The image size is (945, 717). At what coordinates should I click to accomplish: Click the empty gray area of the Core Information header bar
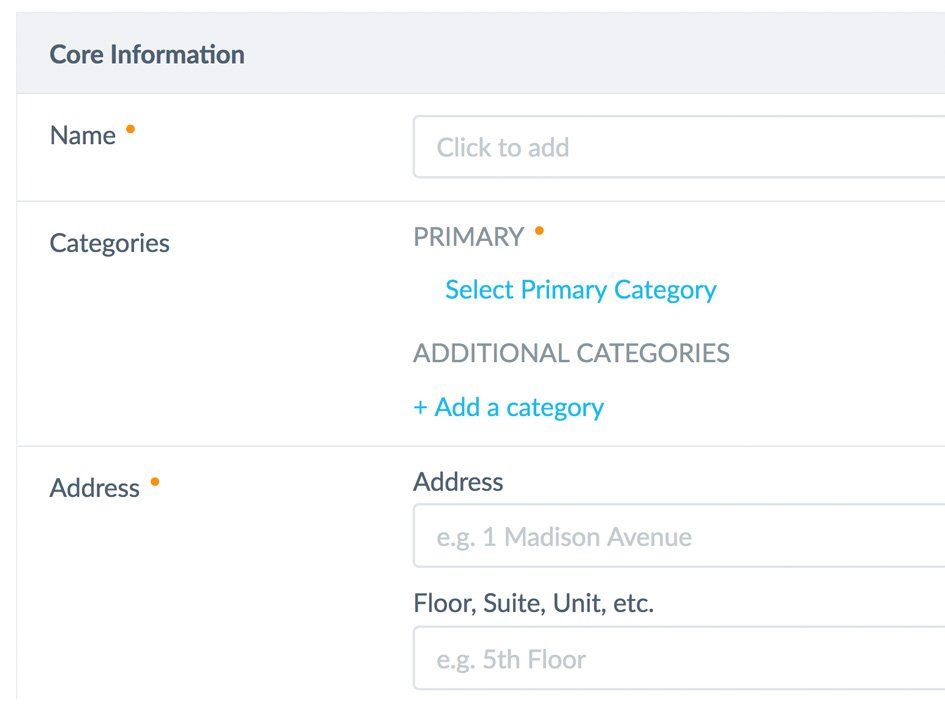[x=600, y=54]
